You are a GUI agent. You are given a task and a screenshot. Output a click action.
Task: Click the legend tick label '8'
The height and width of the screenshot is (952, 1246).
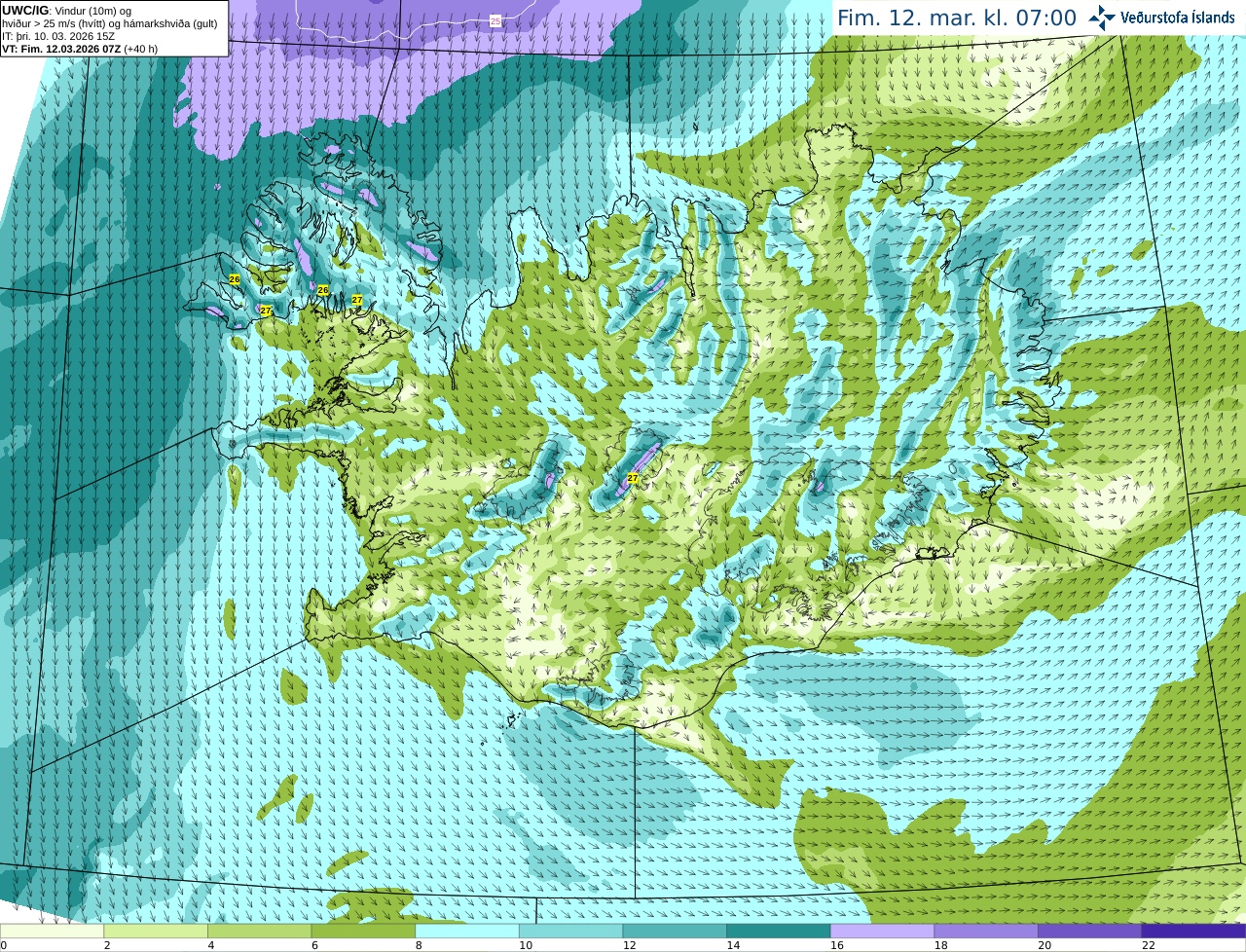coord(418,945)
